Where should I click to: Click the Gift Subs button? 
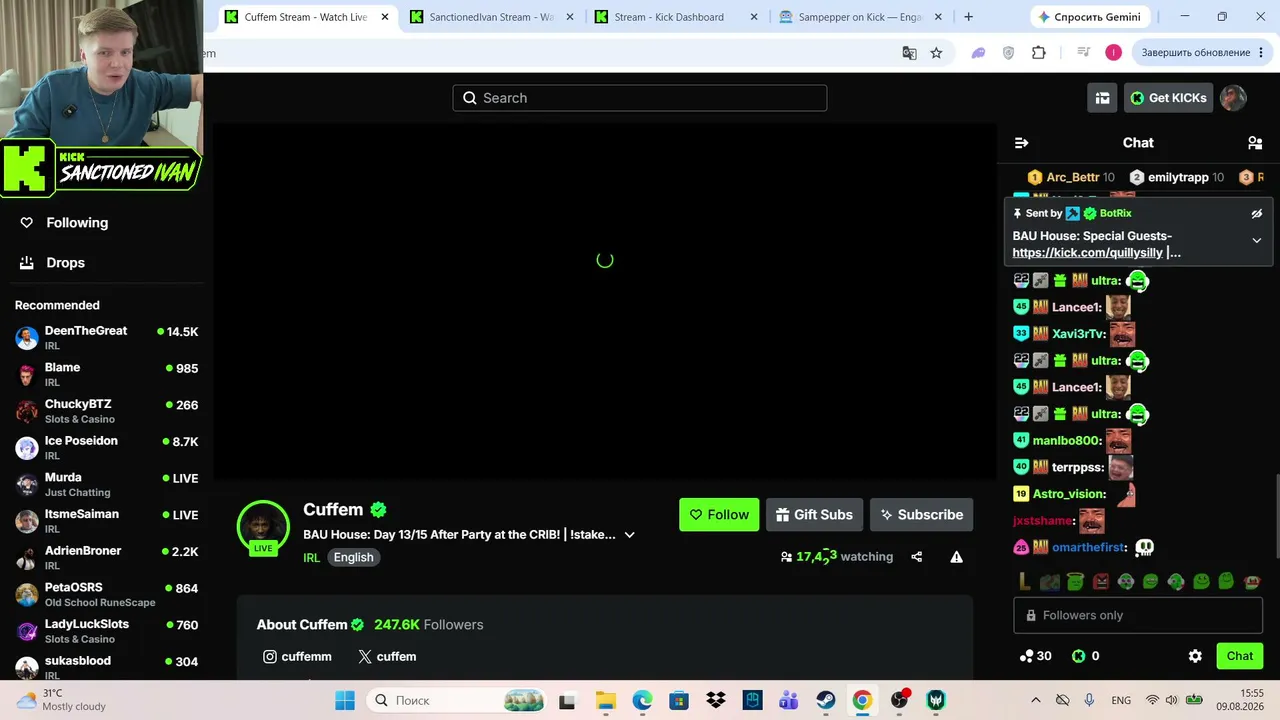coord(815,515)
